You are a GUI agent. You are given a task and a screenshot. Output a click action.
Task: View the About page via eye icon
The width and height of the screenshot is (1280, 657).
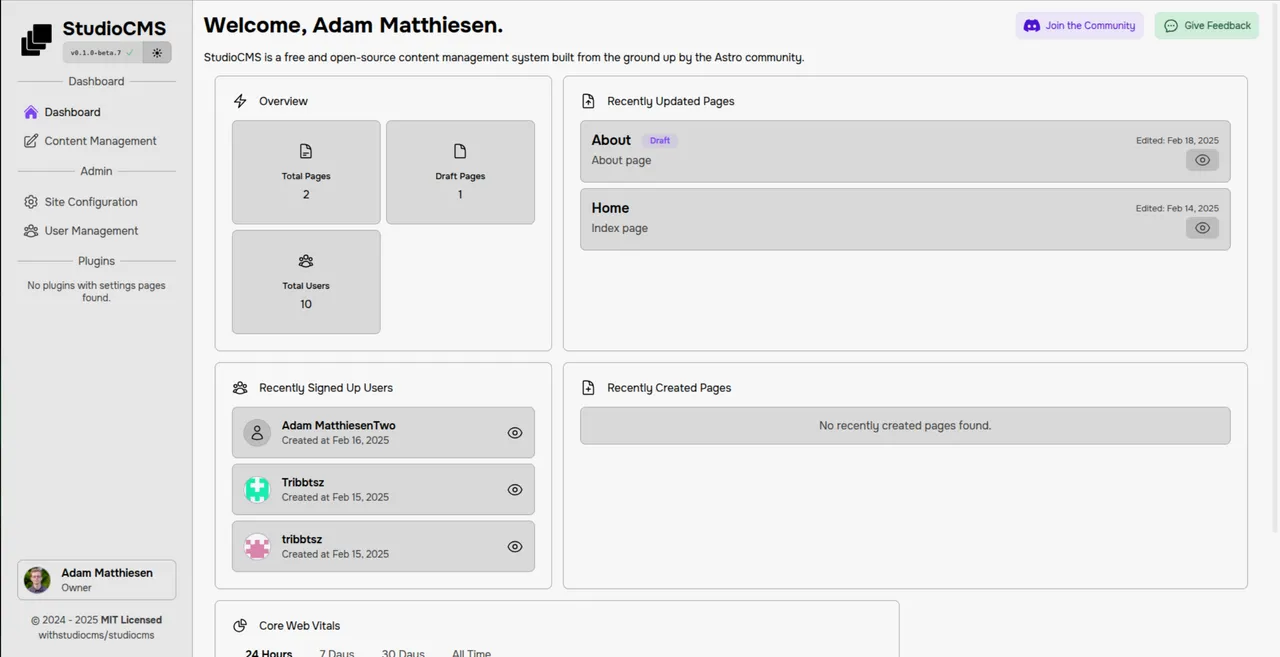[1202, 160]
